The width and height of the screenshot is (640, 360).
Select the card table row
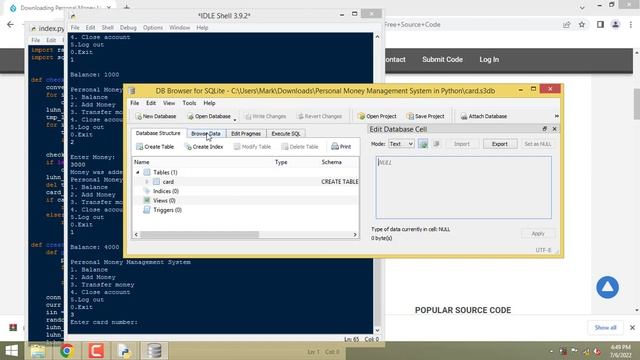tap(246, 182)
